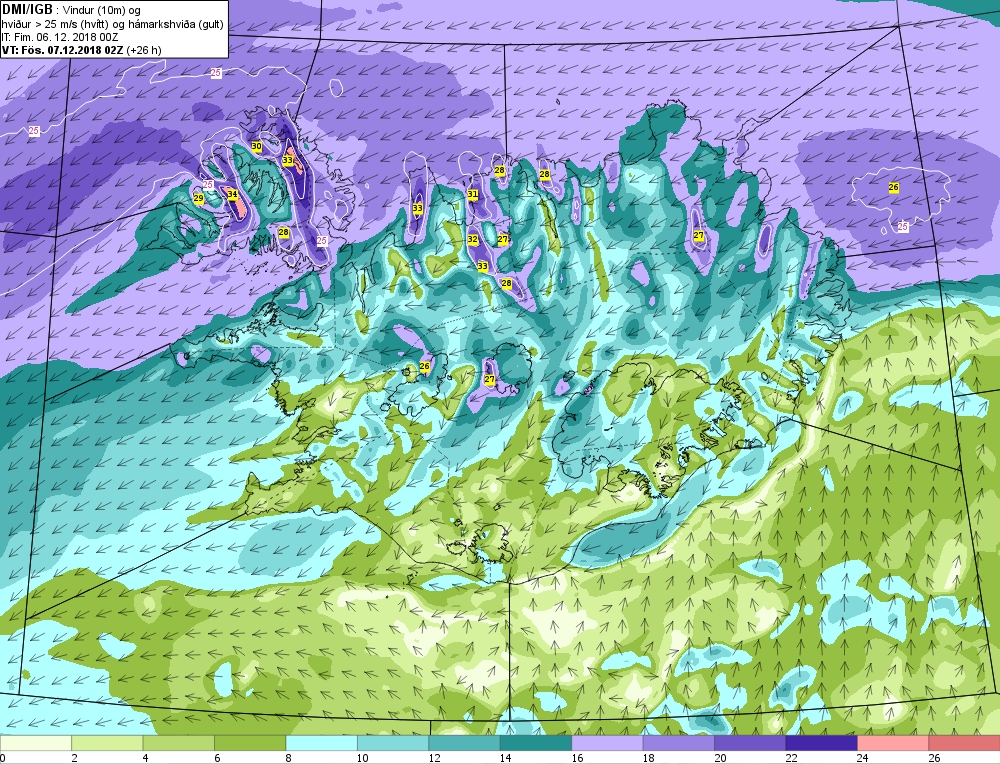Select the yellow gust label '31'

click(473, 194)
